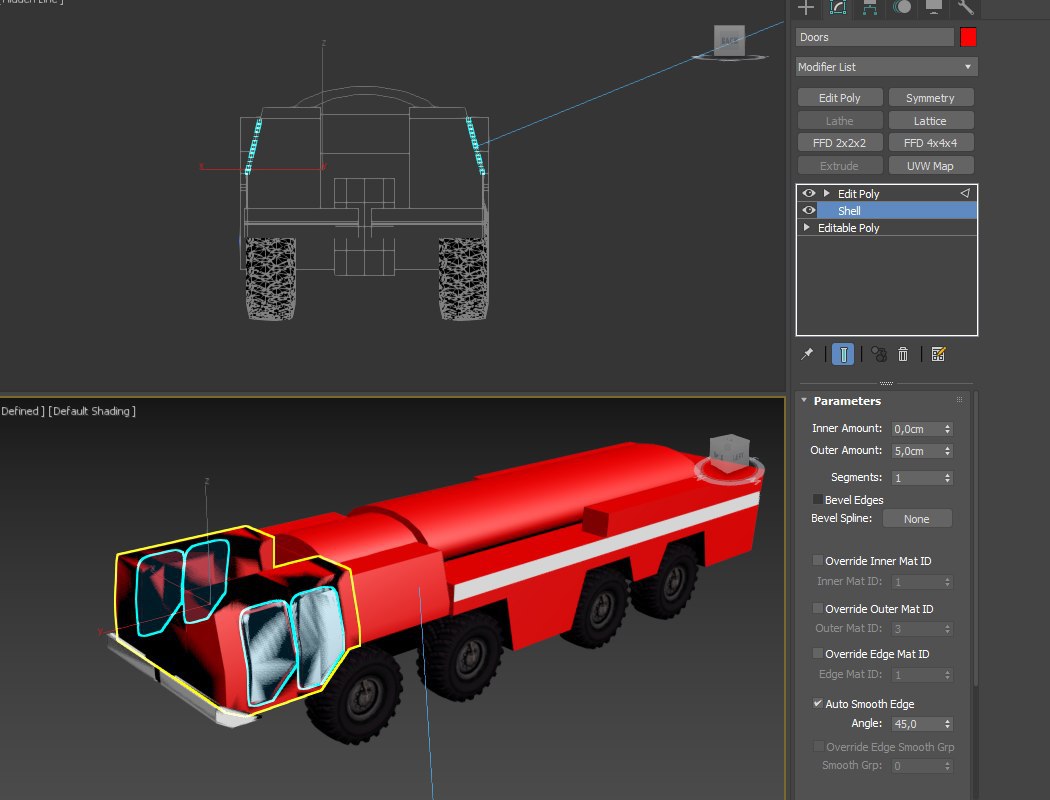Click the Symmetry modifier button

click(x=931, y=98)
